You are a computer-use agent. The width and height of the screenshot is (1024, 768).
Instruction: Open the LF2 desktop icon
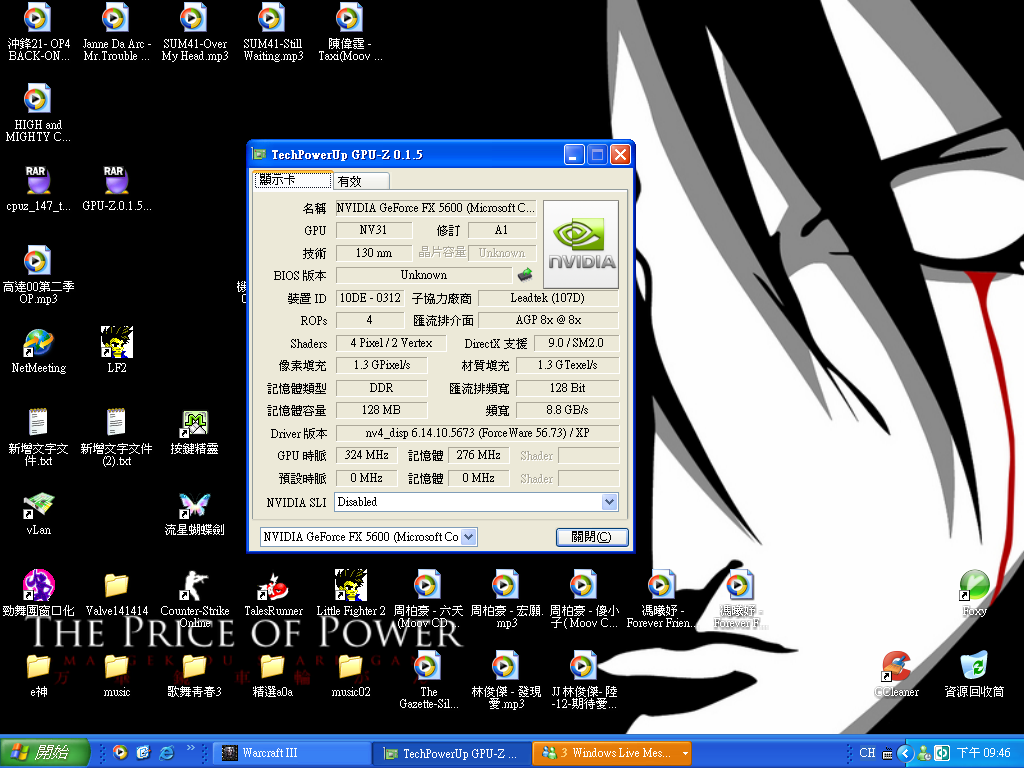(117, 343)
